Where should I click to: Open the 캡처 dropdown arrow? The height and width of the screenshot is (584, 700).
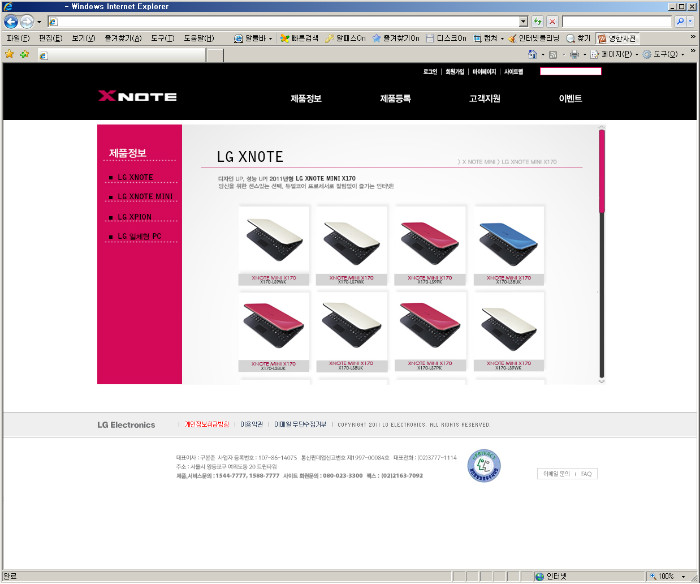[x=502, y=39]
